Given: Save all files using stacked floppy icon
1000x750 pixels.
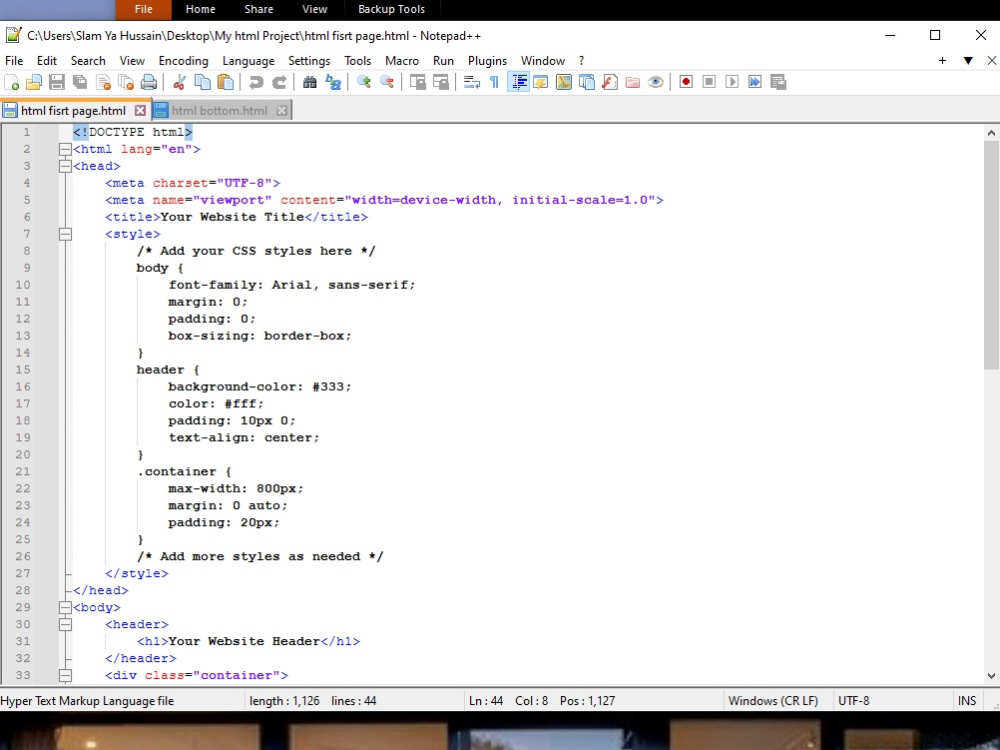Looking at the screenshot, I should point(80,82).
